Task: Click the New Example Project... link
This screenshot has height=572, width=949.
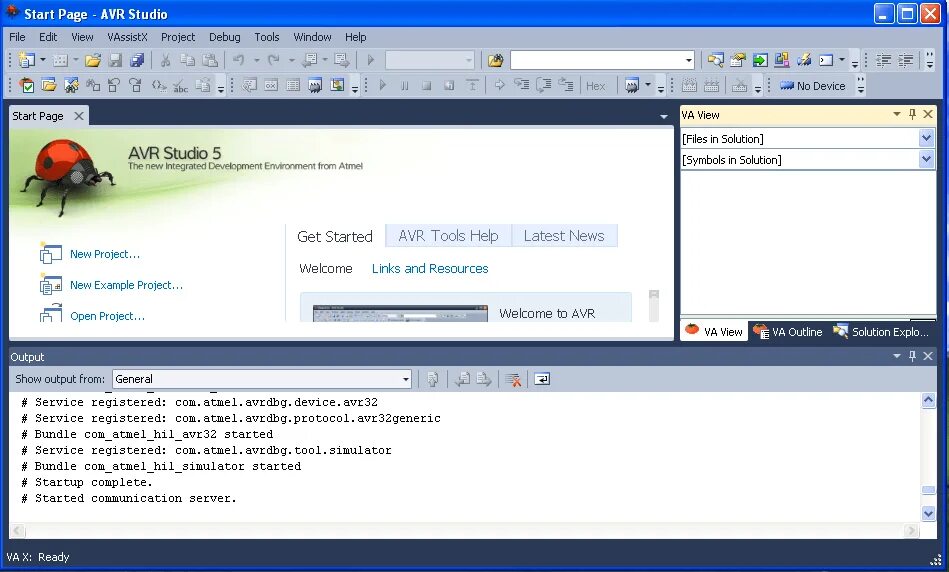Action: [x=126, y=285]
